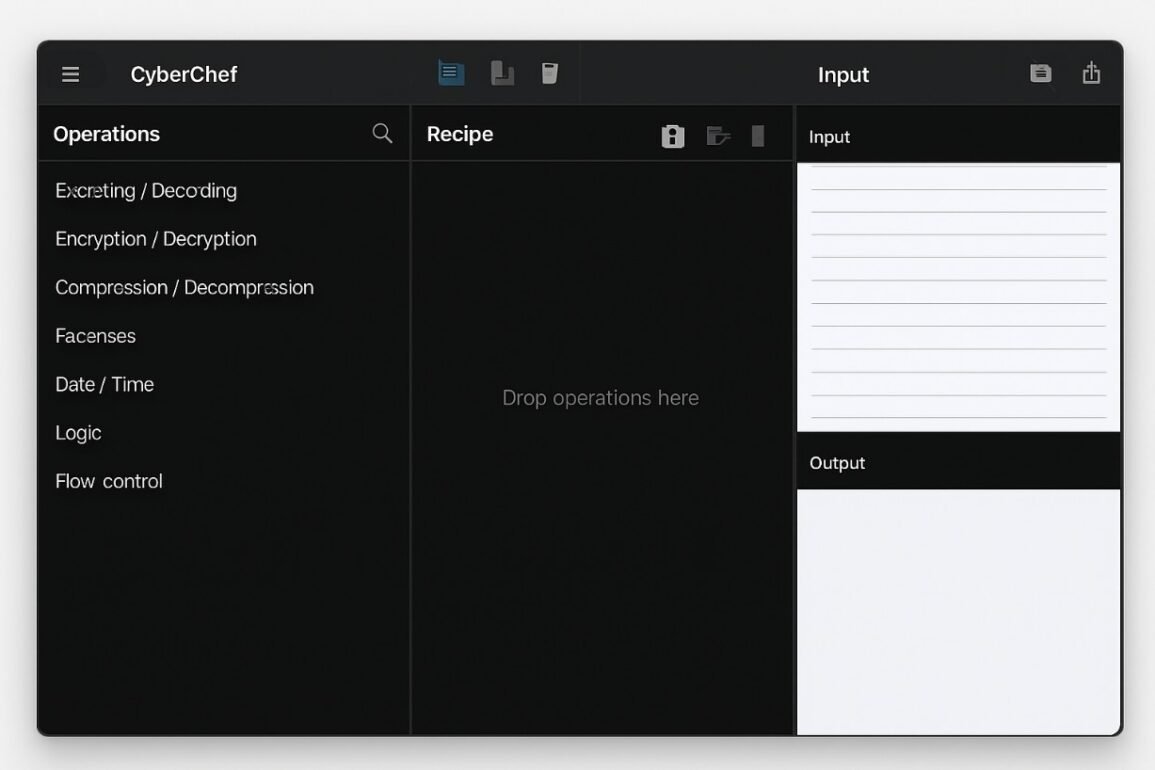Select the Licenses category in Operations
This screenshot has height=770, width=1155.
[95, 336]
